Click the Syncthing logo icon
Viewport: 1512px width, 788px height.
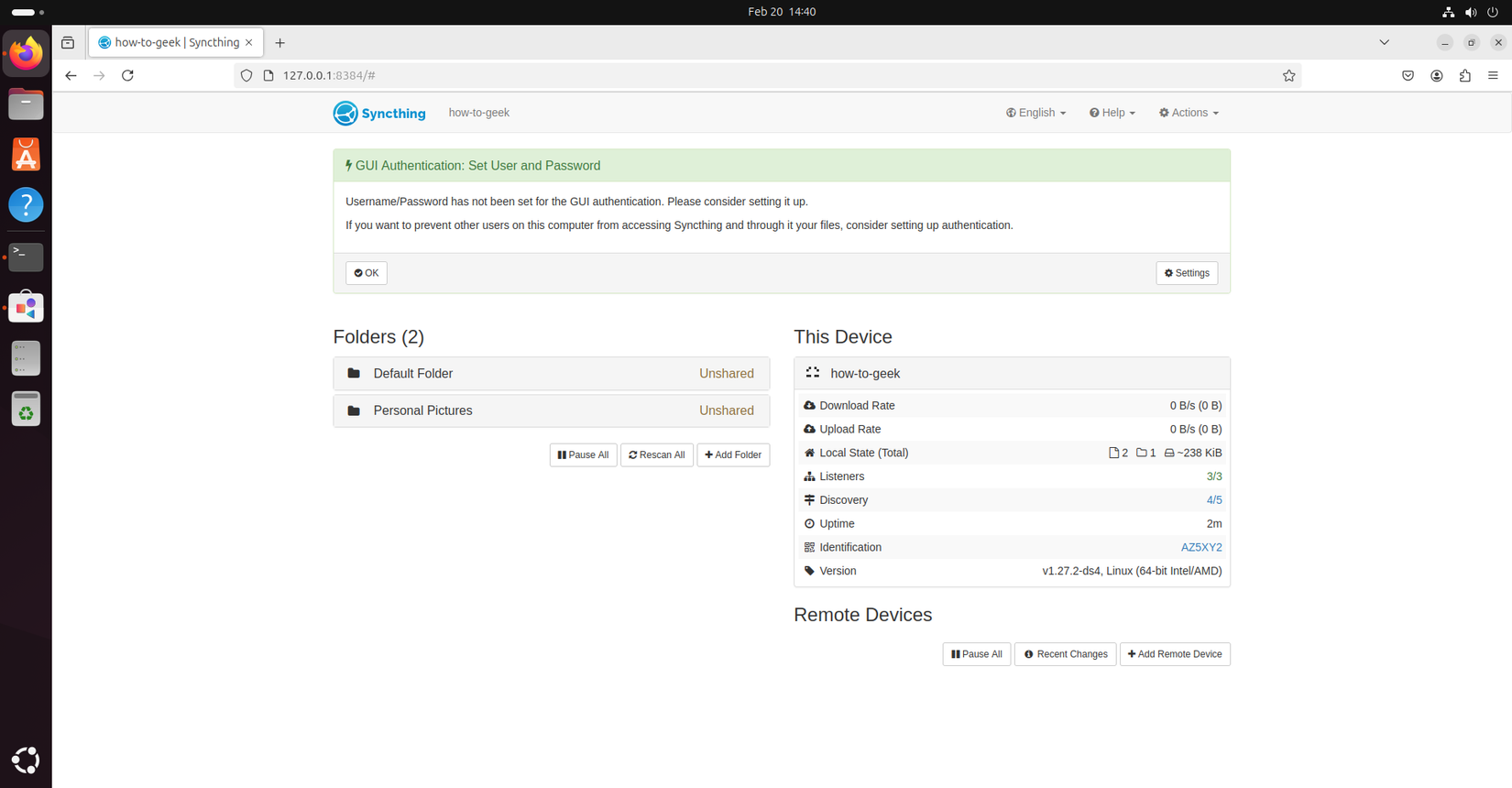pyautogui.click(x=345, y=113)
